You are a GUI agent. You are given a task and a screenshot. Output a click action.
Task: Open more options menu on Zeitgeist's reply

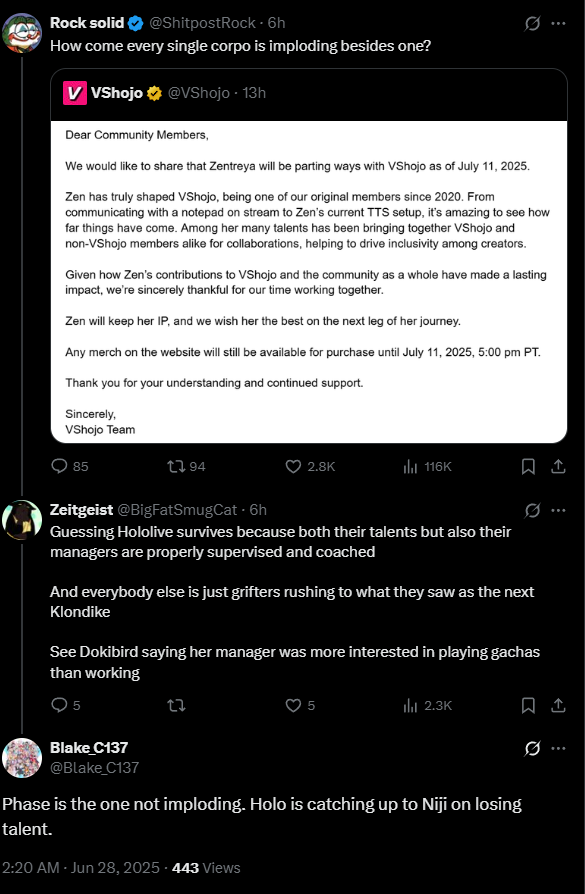558,510
